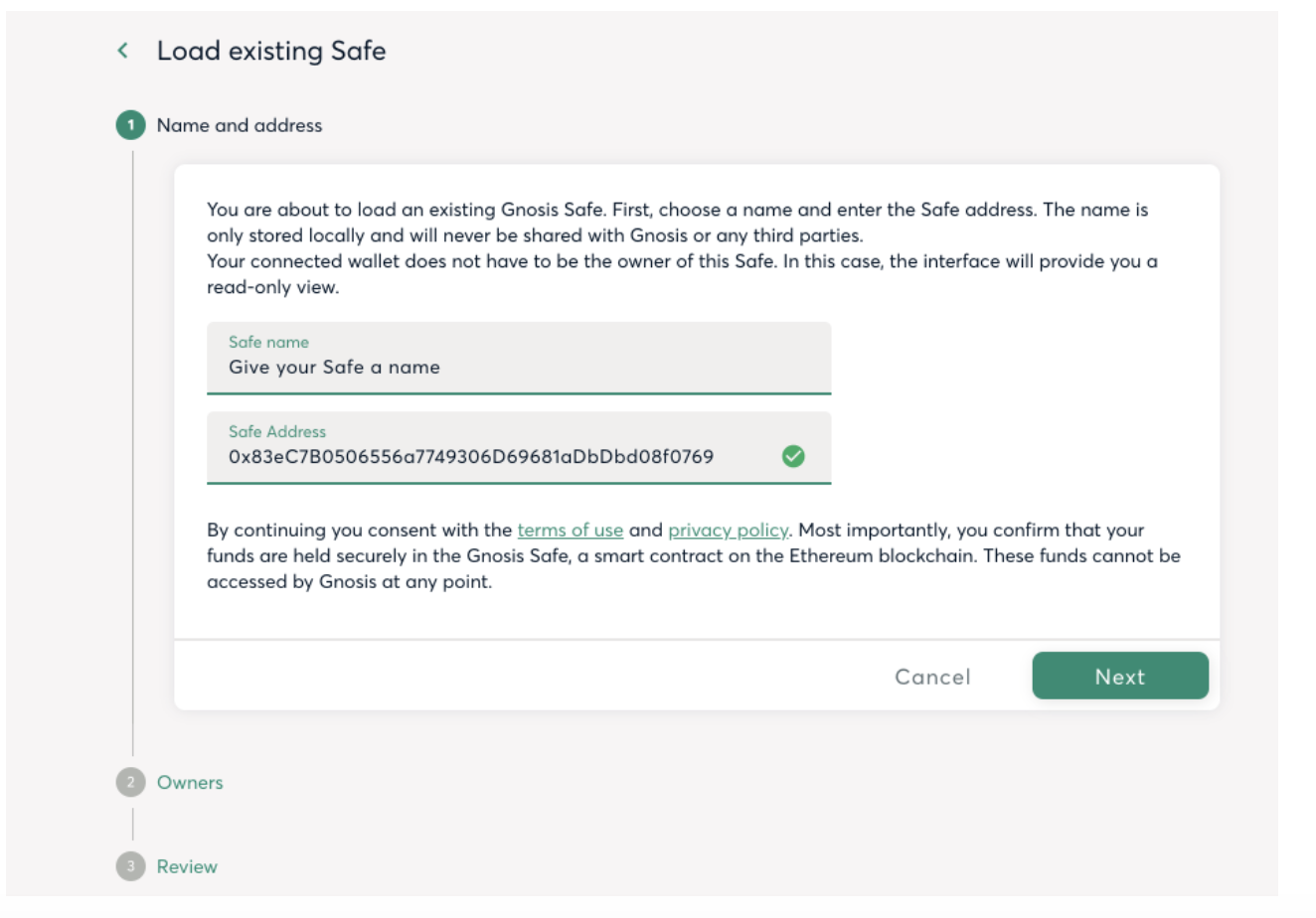Open the privacy policy link
The width and height of the screenshot is (1316, 918).
click(x=728, y=531)
